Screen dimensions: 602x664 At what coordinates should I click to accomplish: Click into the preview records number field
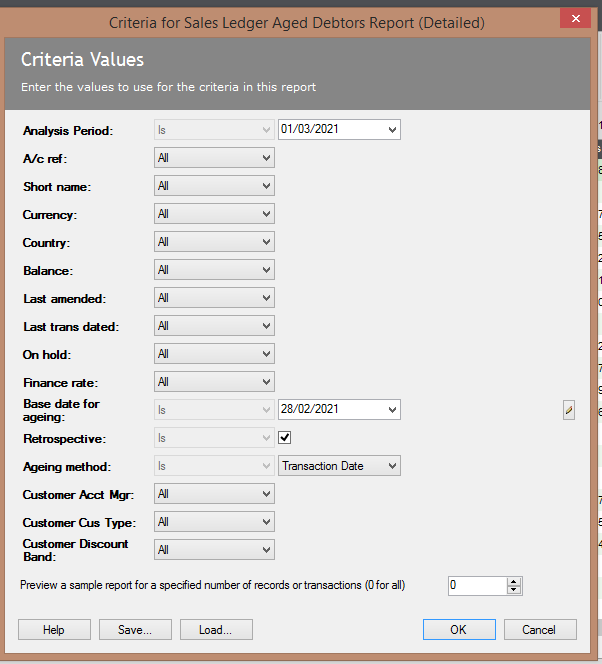pos(477,586)
